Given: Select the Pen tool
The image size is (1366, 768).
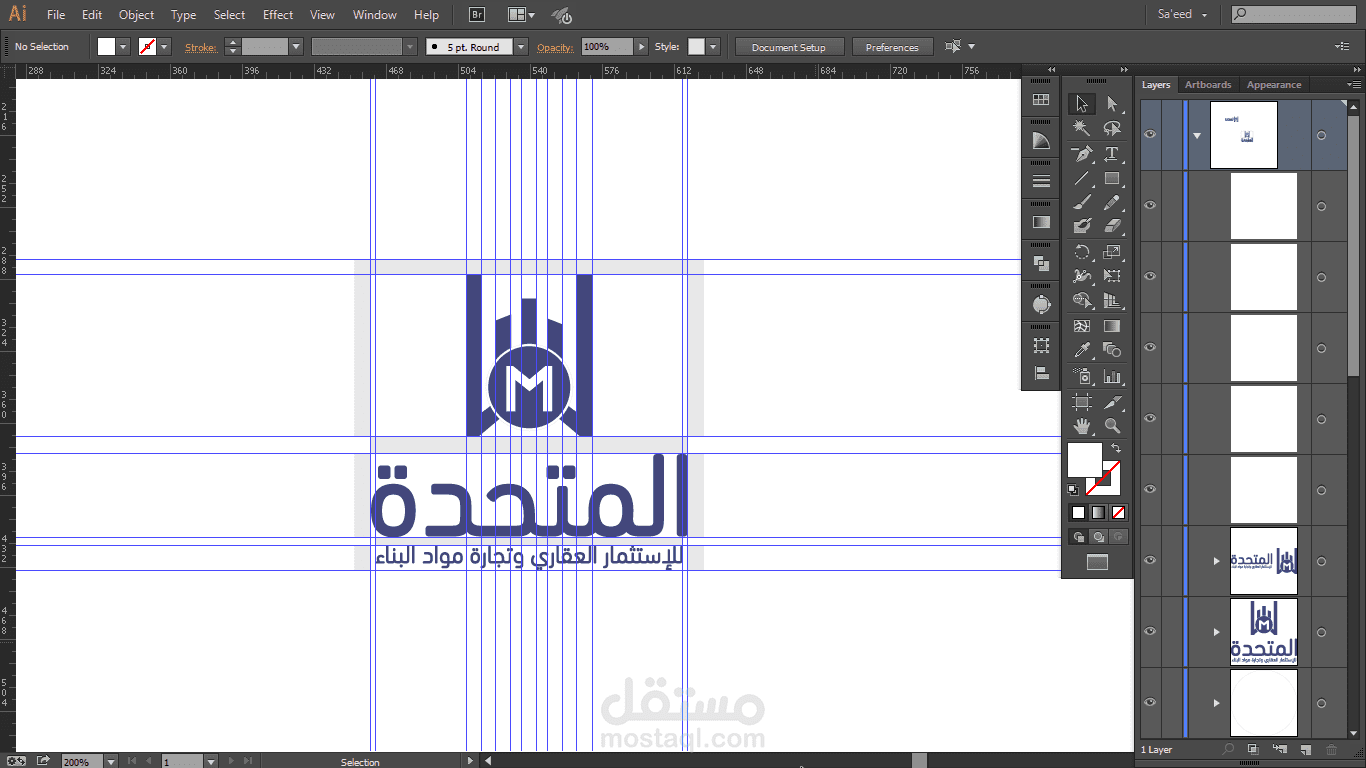Looking at the screenshot, I should click(x=1081, y=154).
